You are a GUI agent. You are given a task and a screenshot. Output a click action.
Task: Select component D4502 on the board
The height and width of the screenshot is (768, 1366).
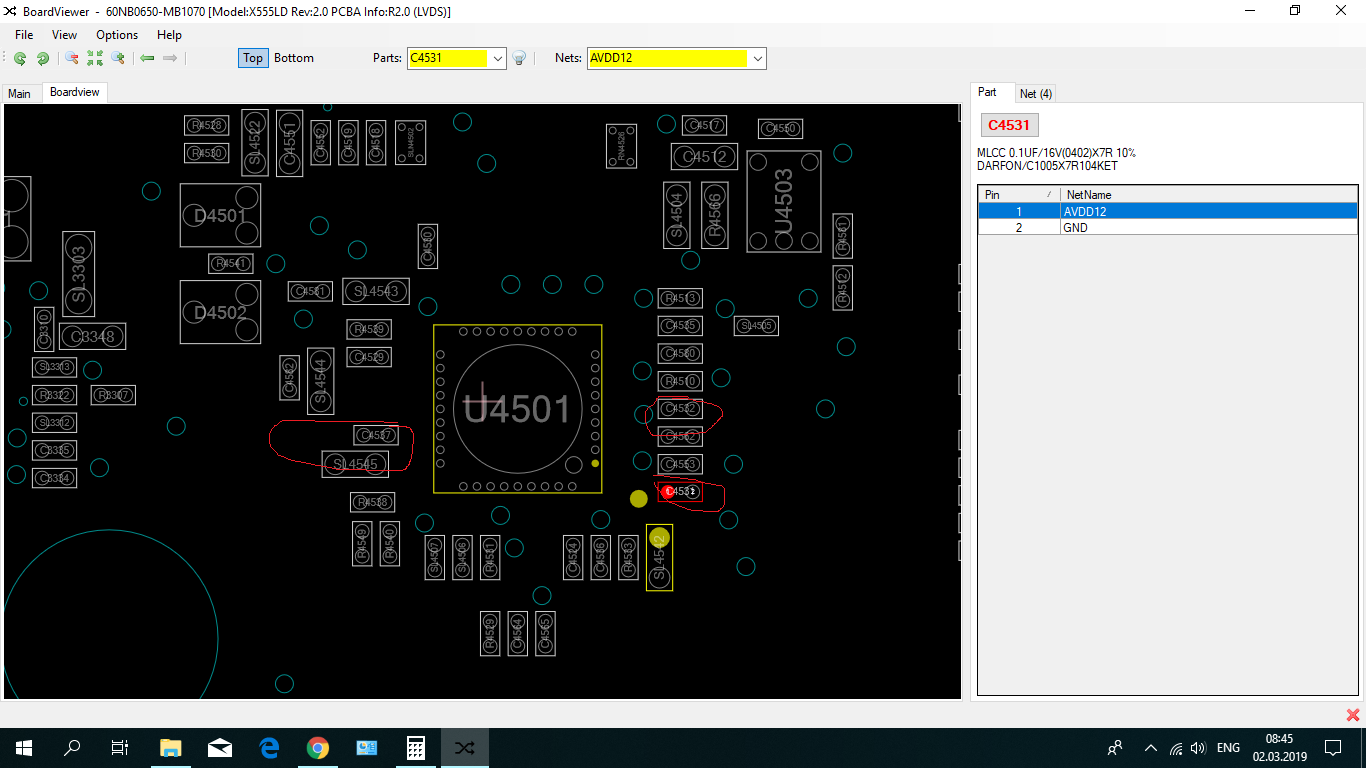coord(220,312)
